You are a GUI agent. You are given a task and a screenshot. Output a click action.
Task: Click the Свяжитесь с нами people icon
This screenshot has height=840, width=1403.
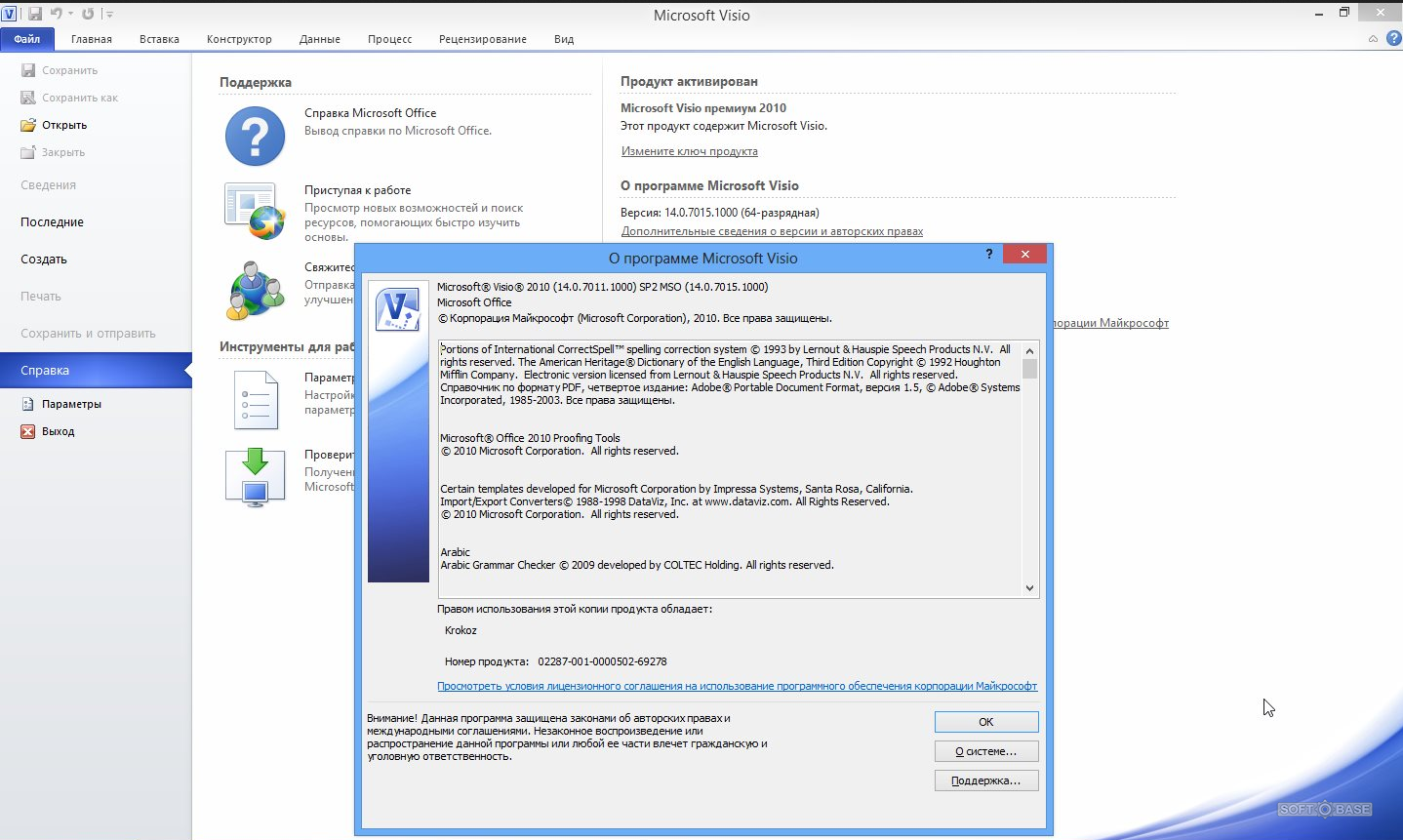pyautogui.click(x=255, y=290)
